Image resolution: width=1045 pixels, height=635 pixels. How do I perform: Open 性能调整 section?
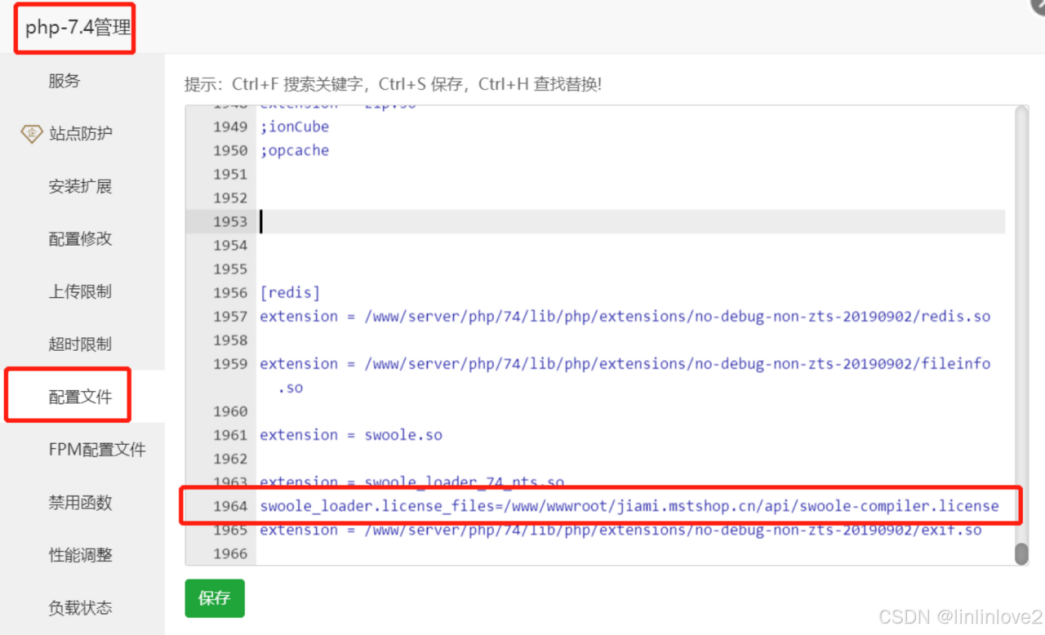coord(80,554)
